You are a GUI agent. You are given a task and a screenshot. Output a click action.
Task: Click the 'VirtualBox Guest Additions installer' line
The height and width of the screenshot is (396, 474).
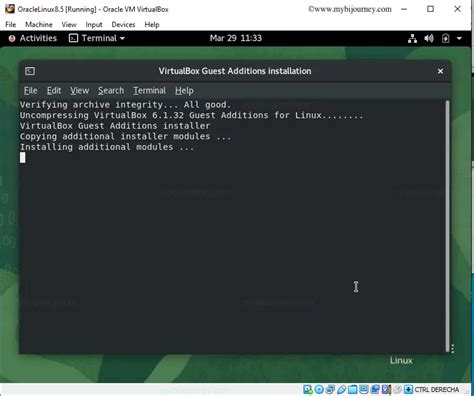[115, 126]
